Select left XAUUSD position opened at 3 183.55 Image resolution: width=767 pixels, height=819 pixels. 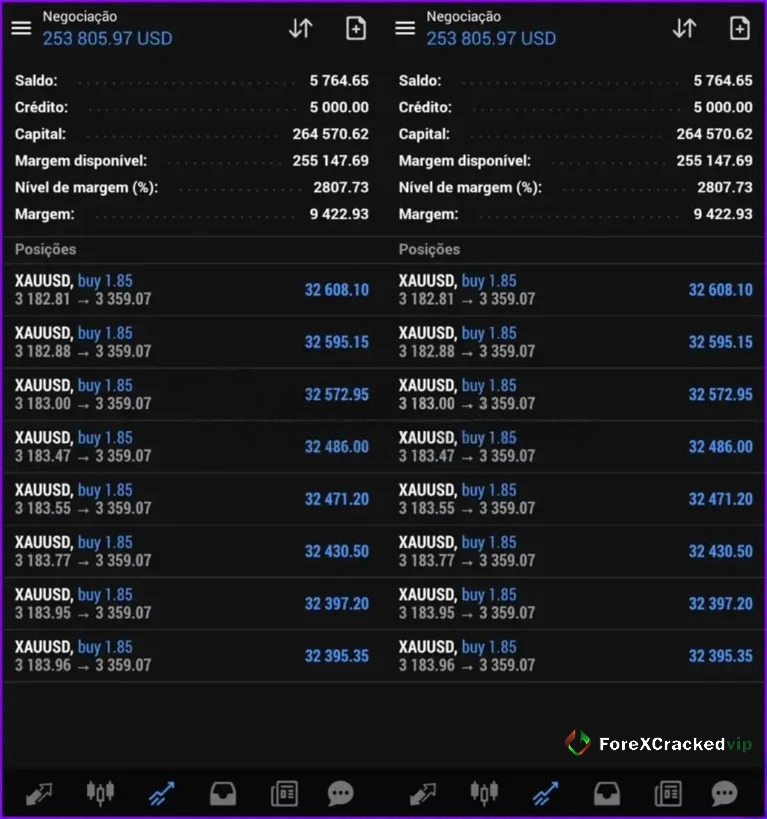tap(192, 499)
